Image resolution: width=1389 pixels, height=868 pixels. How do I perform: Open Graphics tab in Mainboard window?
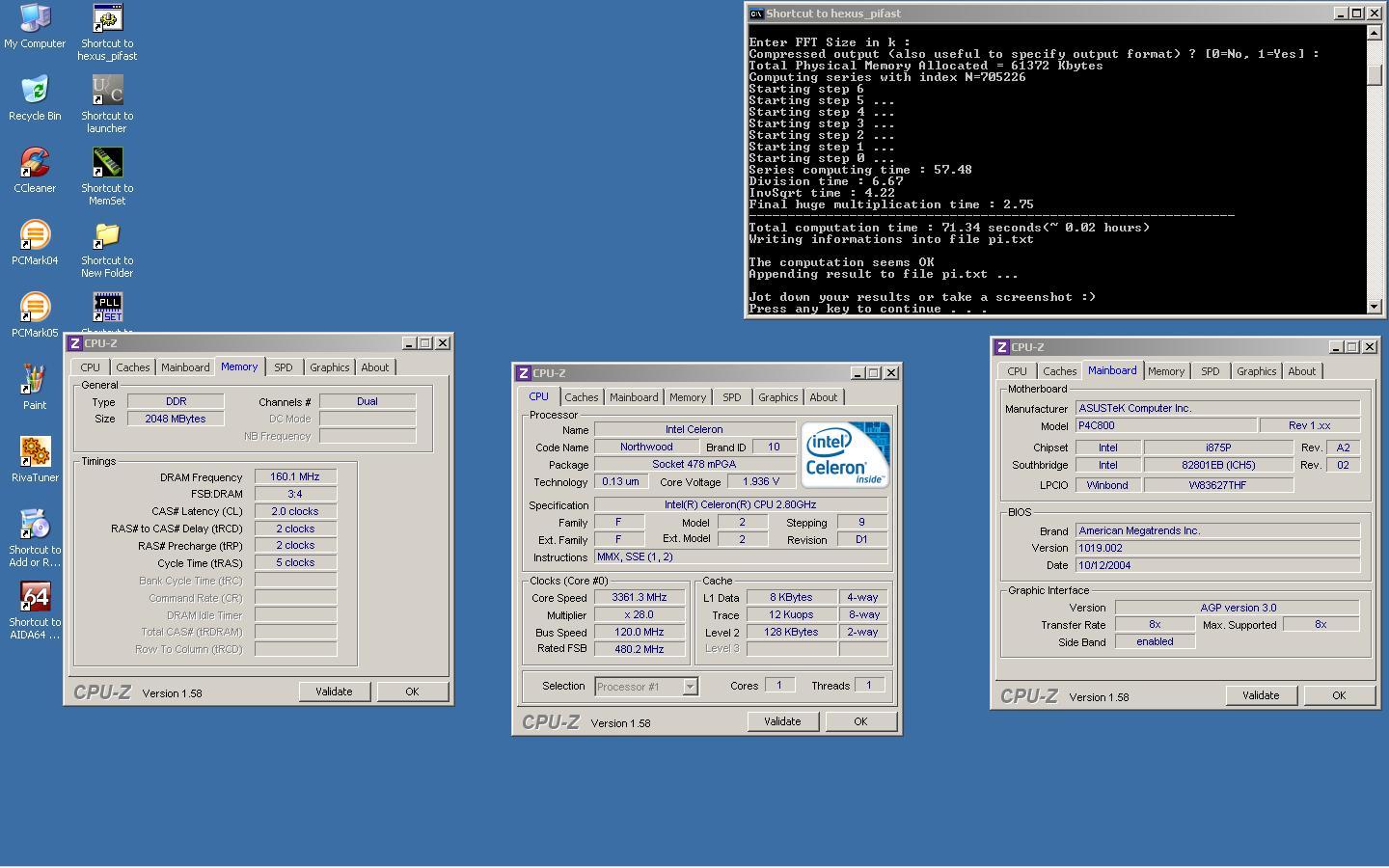(x=1257, y=371)
